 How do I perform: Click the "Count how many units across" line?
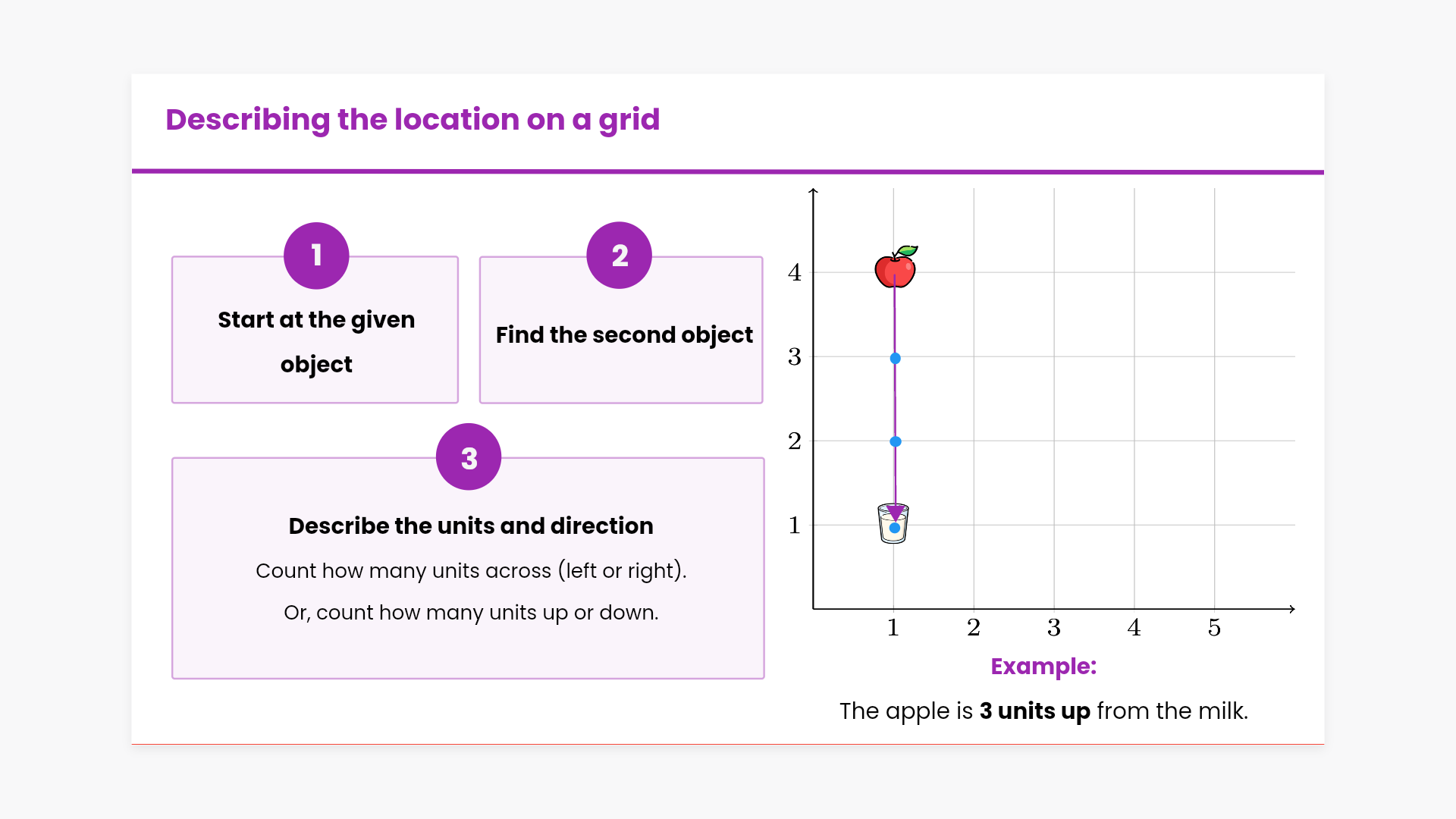pyautogui.click(x=470, y=570)
